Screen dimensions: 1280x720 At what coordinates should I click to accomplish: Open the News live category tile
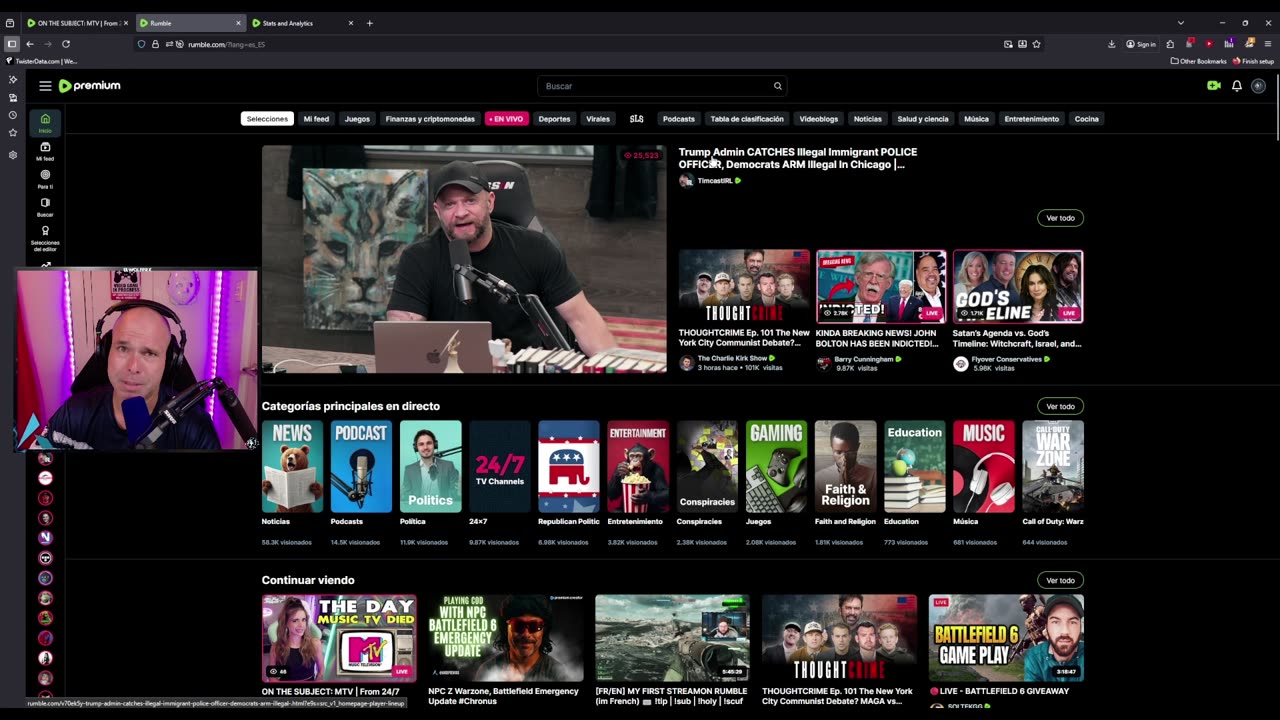(x=292, y=466)
